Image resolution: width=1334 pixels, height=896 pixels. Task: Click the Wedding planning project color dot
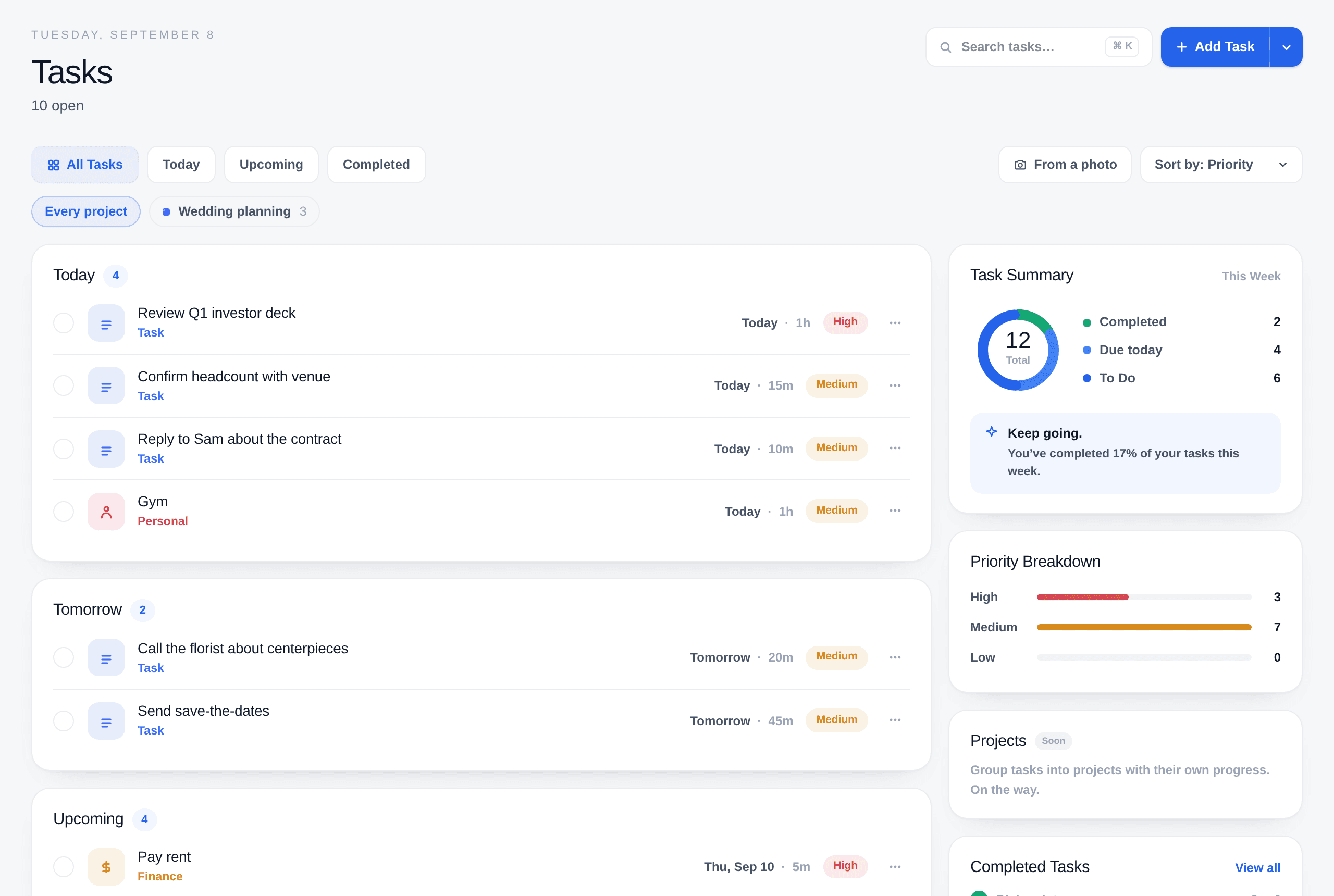[166, 212]
